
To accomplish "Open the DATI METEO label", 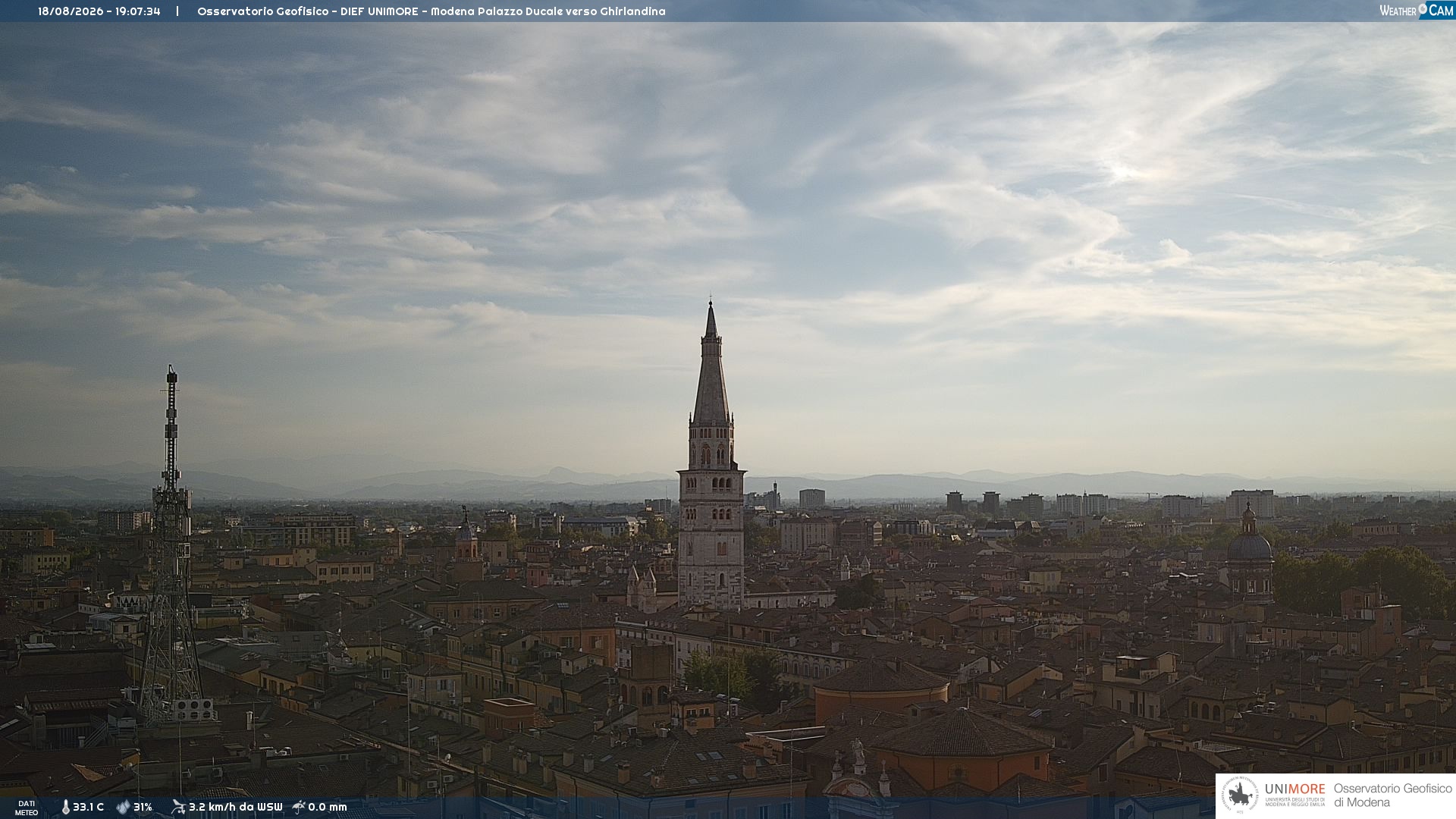I will click(x=27, y=808).
